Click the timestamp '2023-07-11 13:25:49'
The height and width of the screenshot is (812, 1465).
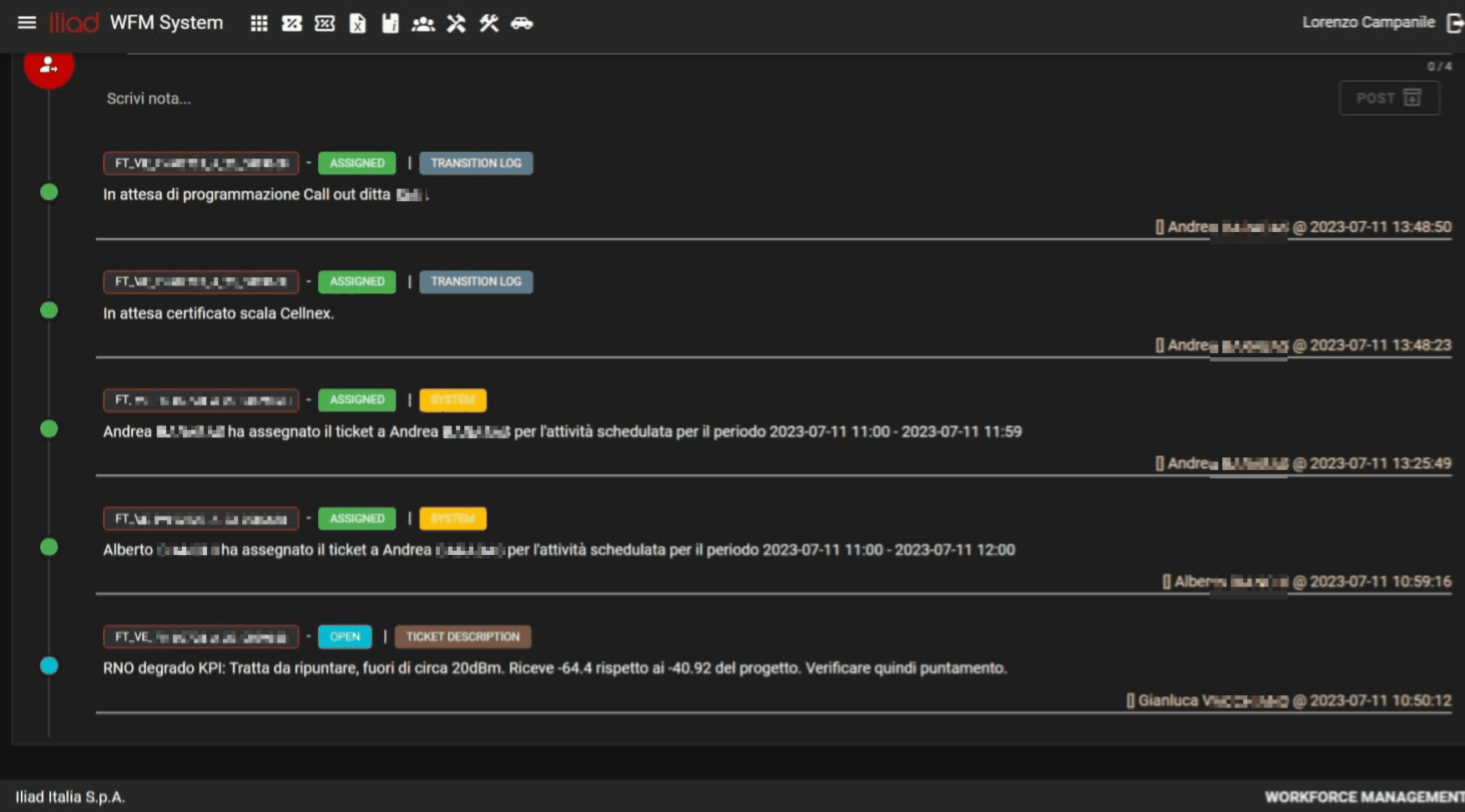click(1381, 464)
